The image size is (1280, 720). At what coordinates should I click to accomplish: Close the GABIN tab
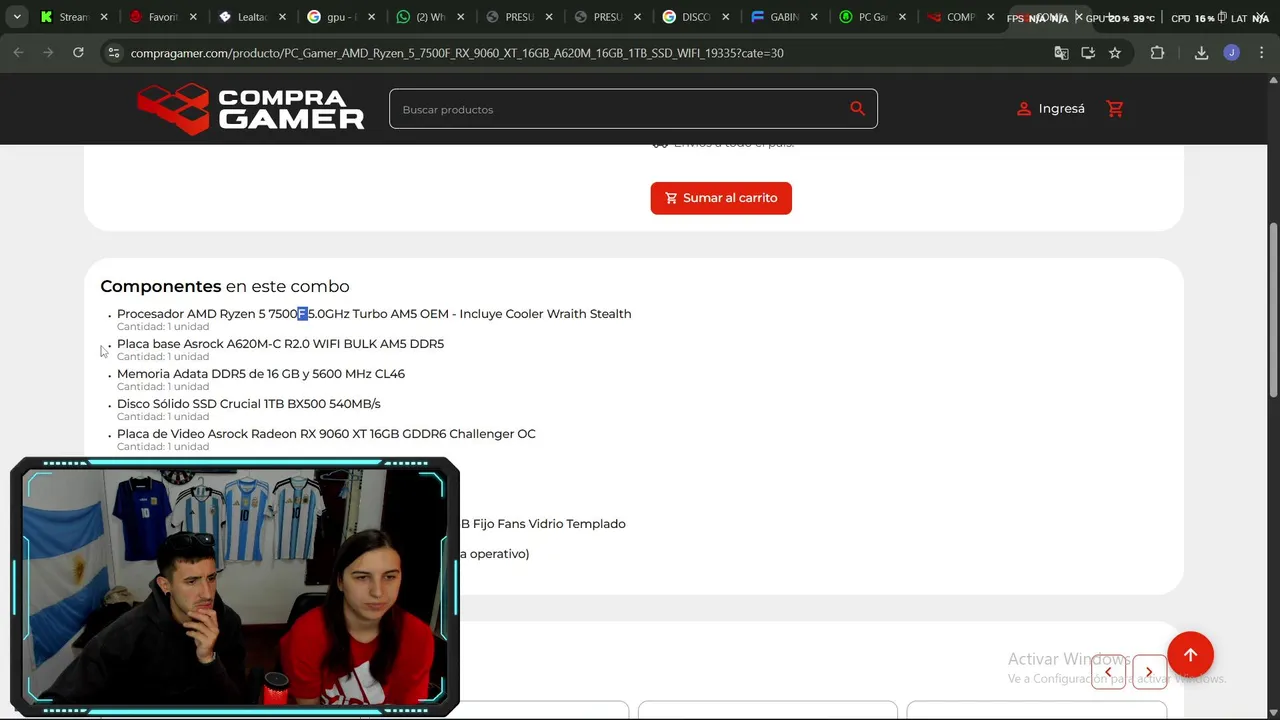pos(814,17)
